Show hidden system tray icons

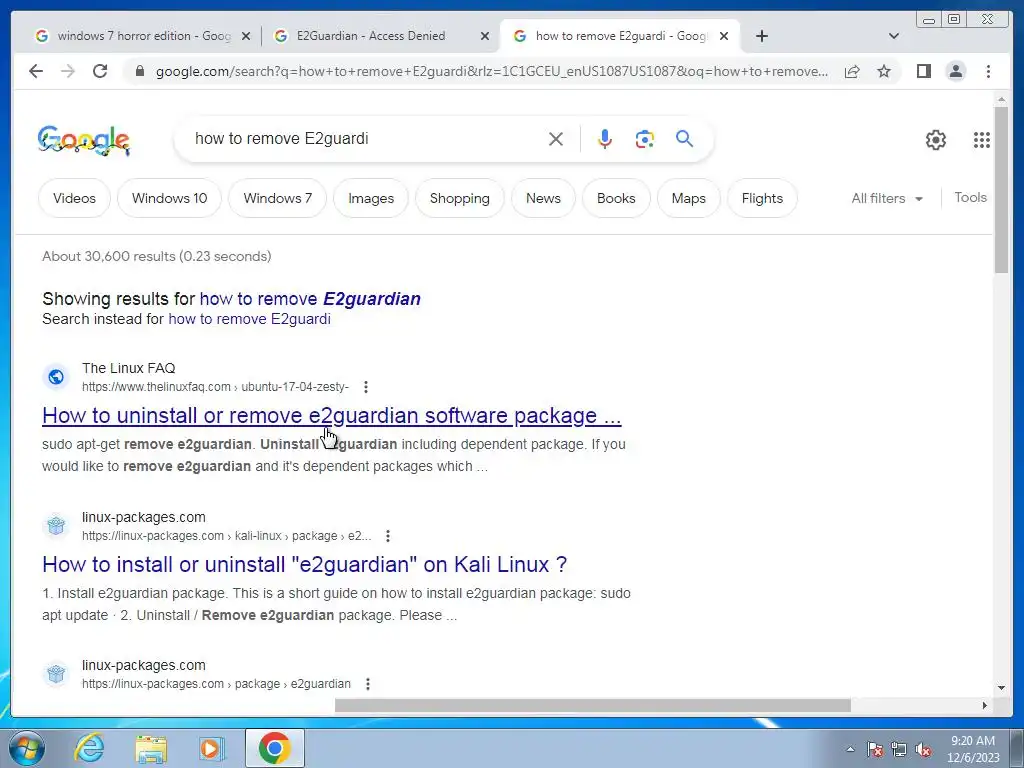pyautogui.click(x=850, y=749)
